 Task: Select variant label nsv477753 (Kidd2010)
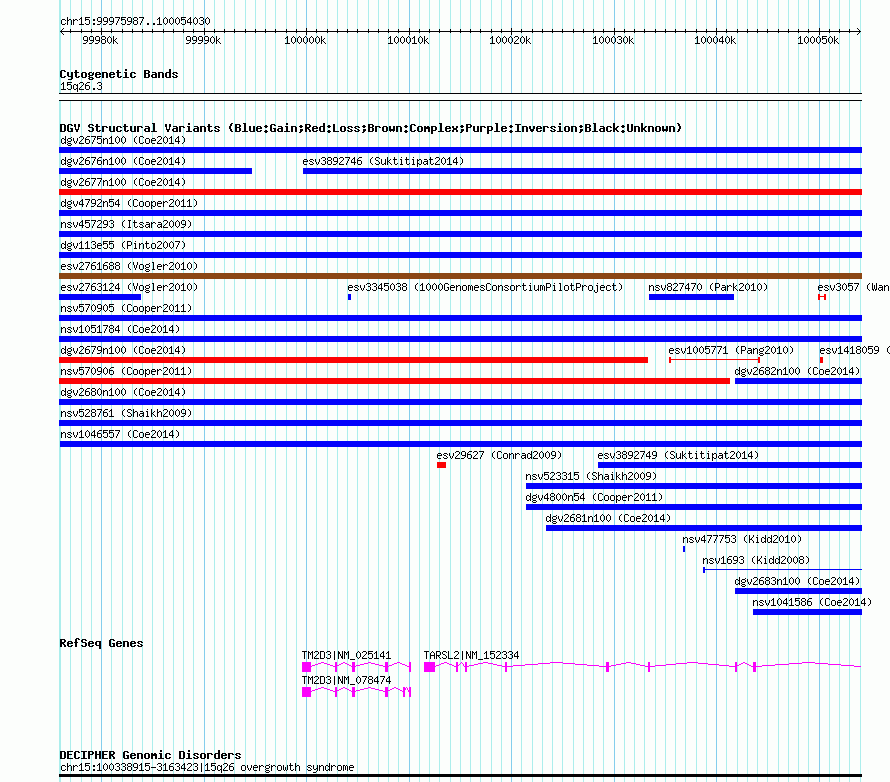click(742, 539)
